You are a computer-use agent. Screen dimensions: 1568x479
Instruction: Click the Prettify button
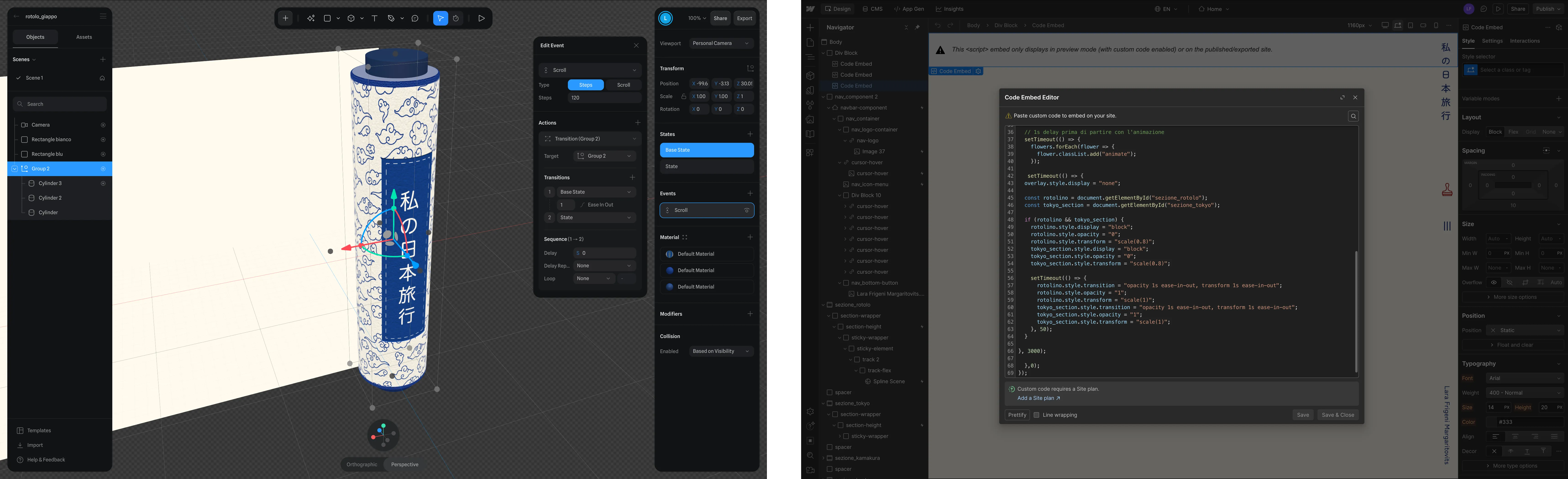click(1017, 415)
